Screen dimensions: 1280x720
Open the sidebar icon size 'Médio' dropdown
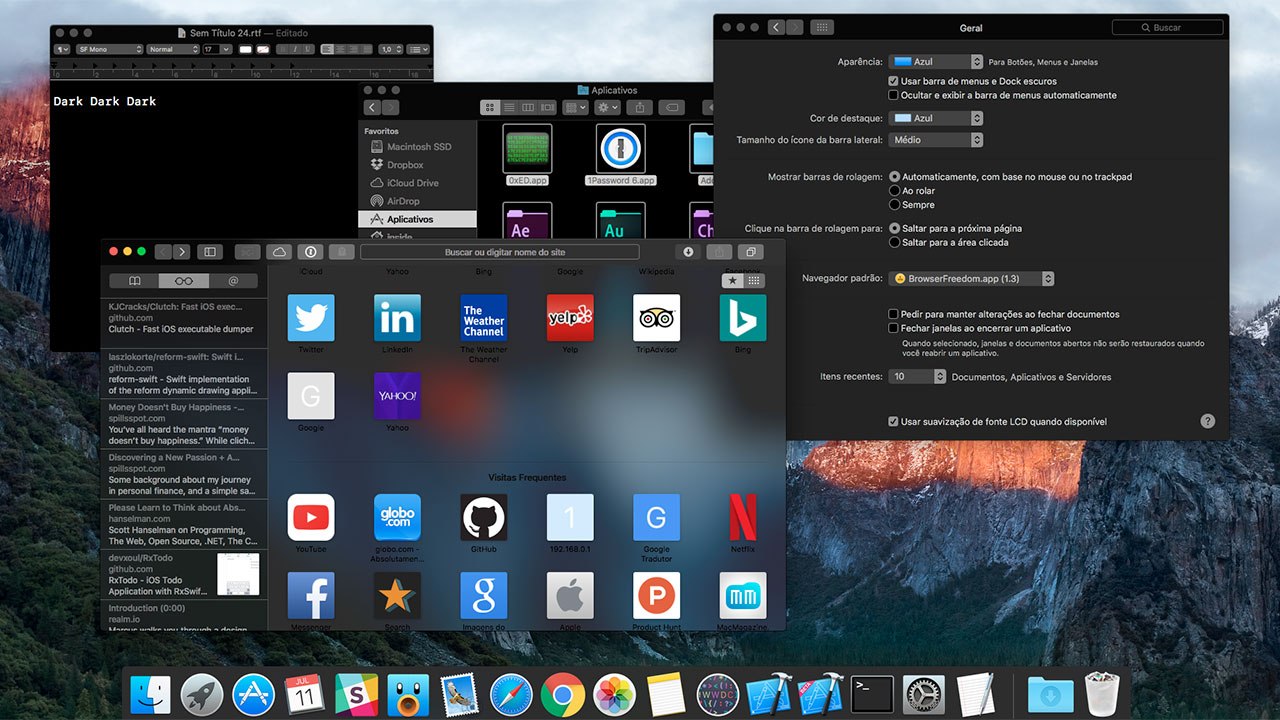tap(936, 140)
